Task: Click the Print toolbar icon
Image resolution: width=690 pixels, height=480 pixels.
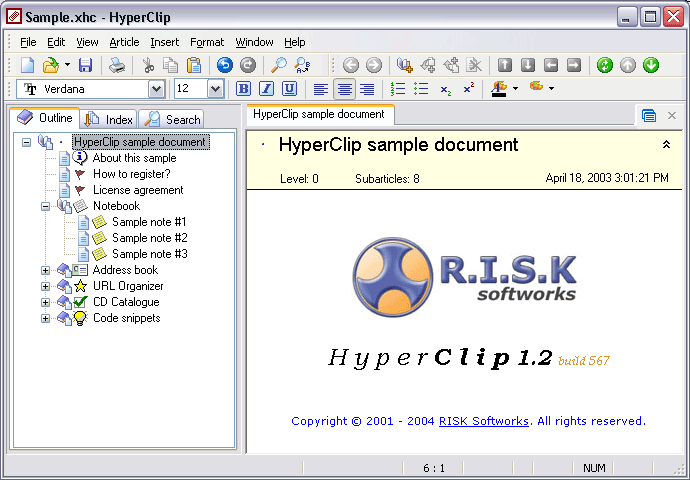Action: click(x=117, y=65)
